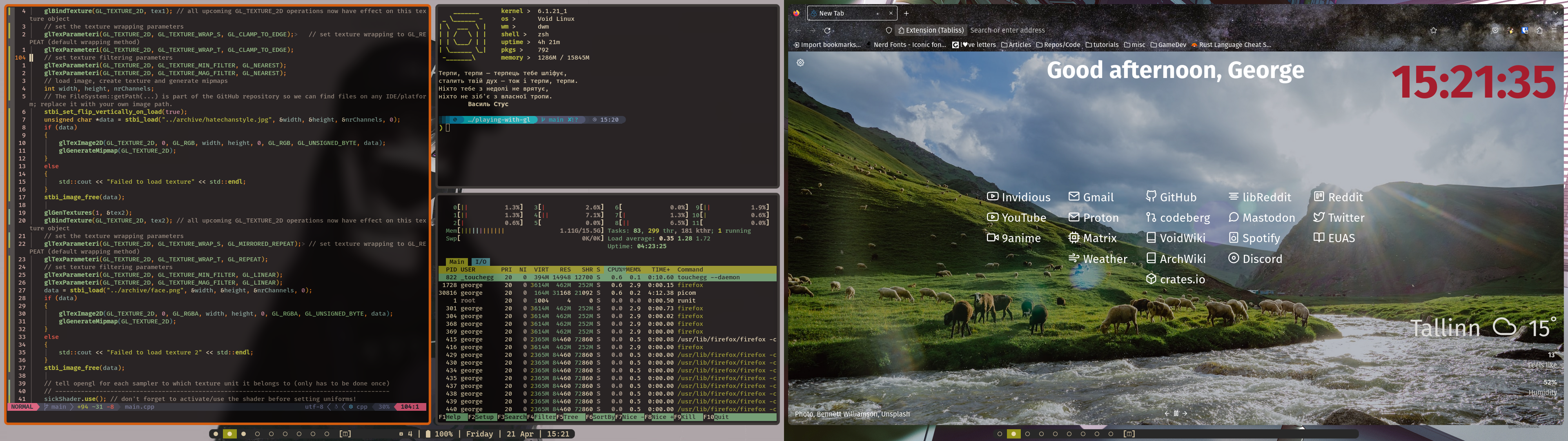The height and width of the screenshot is (441, 1568).
Task: Open the Pocket save icon
Action: [1495, 30]
